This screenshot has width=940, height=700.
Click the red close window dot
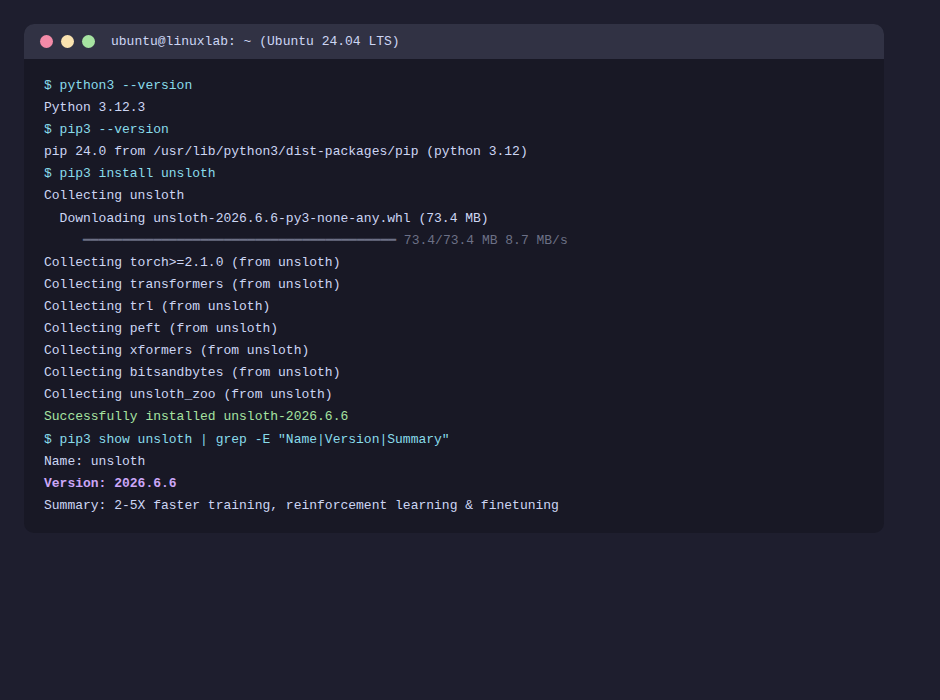point(46,41)
